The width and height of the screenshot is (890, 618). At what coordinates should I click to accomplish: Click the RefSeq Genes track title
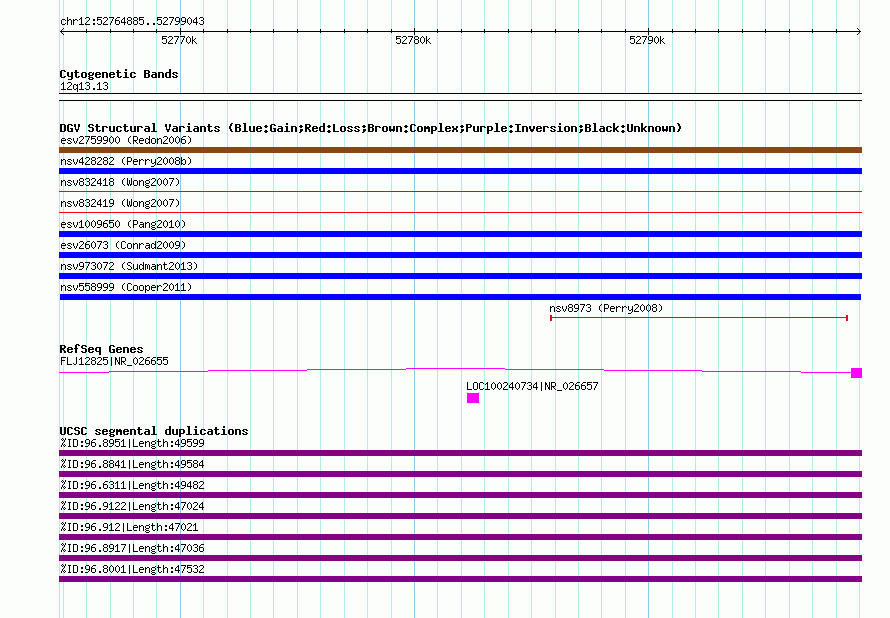(x=101, y=349)
